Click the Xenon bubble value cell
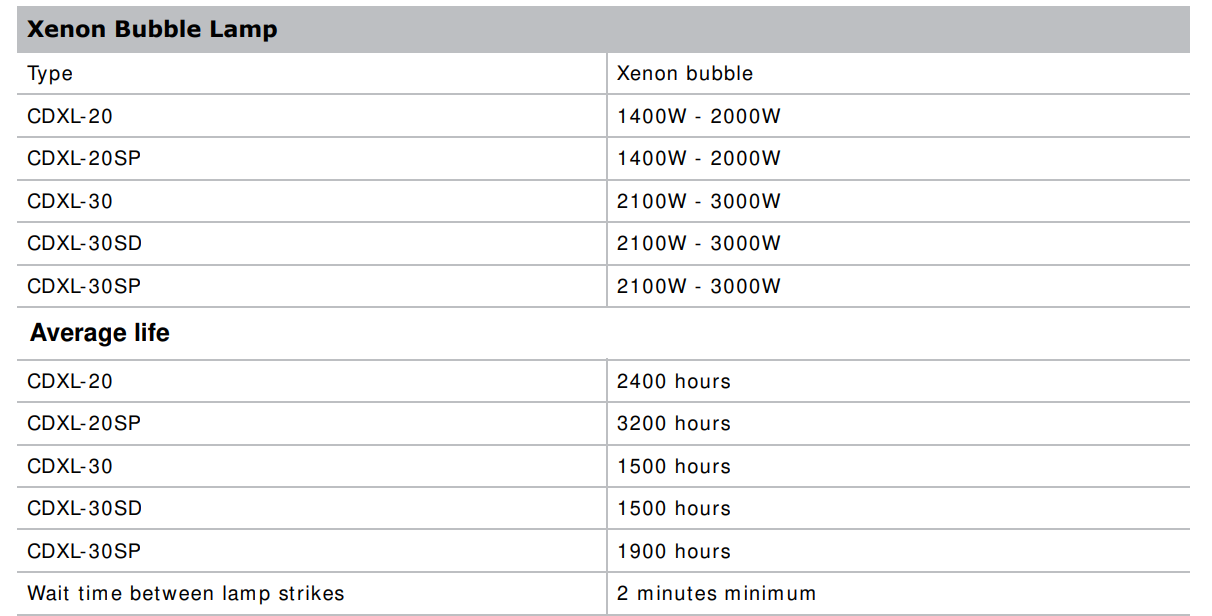1212x616 pixels. 685,74
